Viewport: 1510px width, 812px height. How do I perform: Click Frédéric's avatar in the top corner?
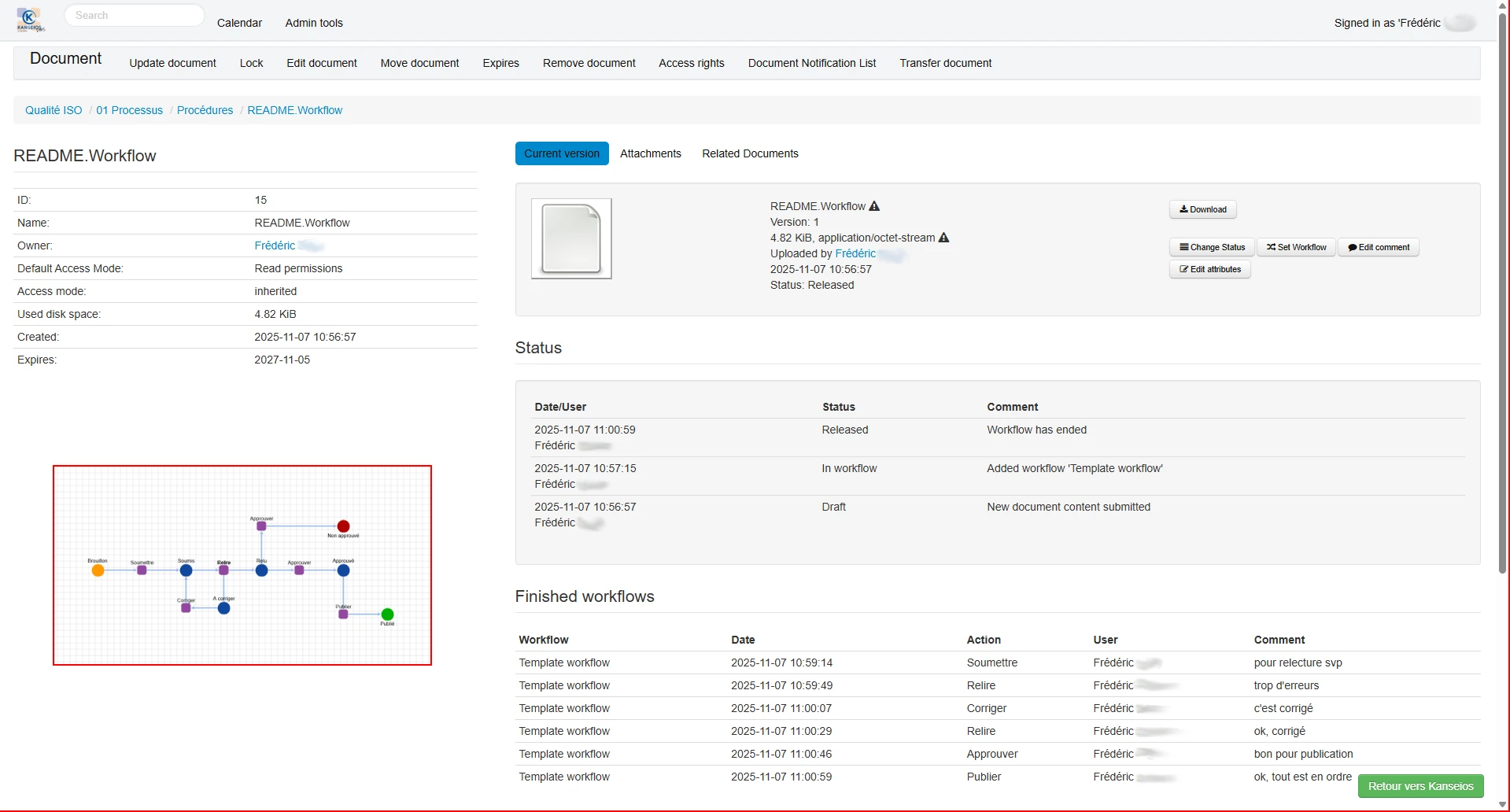(x=1460, y=21)
